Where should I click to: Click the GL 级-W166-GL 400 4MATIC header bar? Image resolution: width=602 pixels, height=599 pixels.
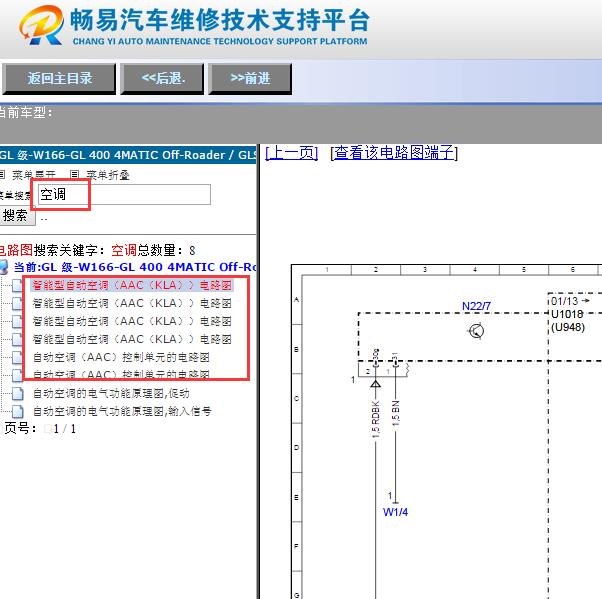(128, 155)
